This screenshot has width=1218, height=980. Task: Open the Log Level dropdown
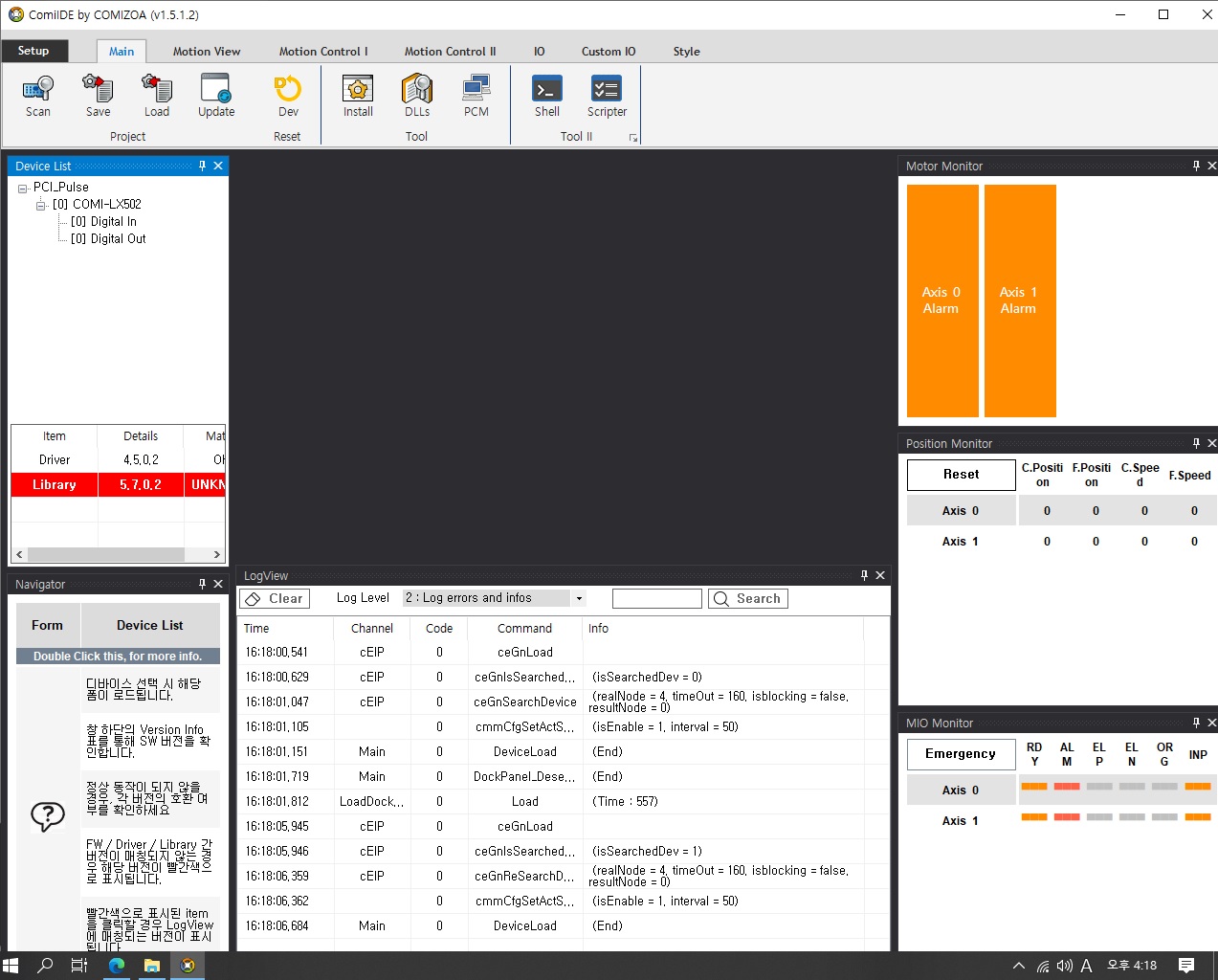tap(579, 598)
